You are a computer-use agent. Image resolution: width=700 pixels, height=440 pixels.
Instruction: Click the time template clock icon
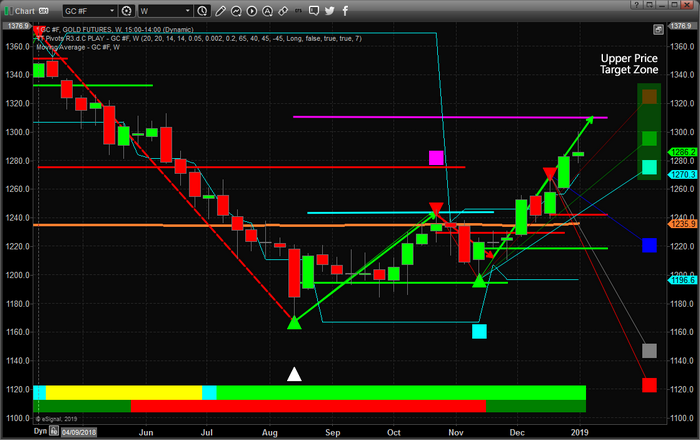coord(203,11)
